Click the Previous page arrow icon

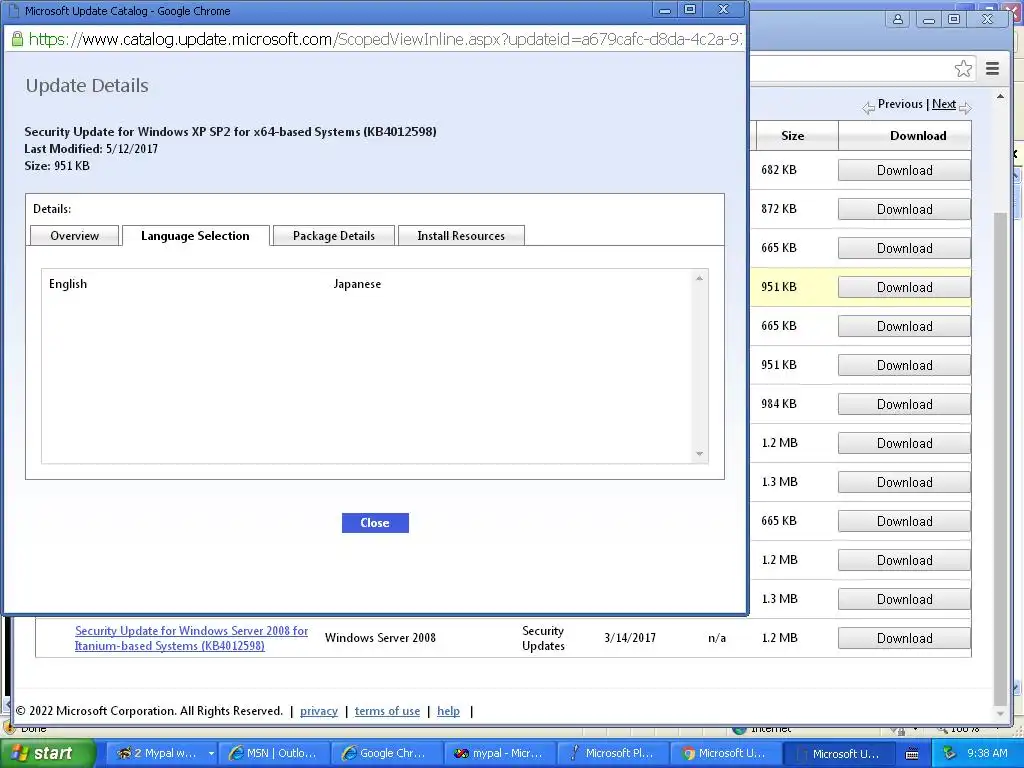click(869, 108)
